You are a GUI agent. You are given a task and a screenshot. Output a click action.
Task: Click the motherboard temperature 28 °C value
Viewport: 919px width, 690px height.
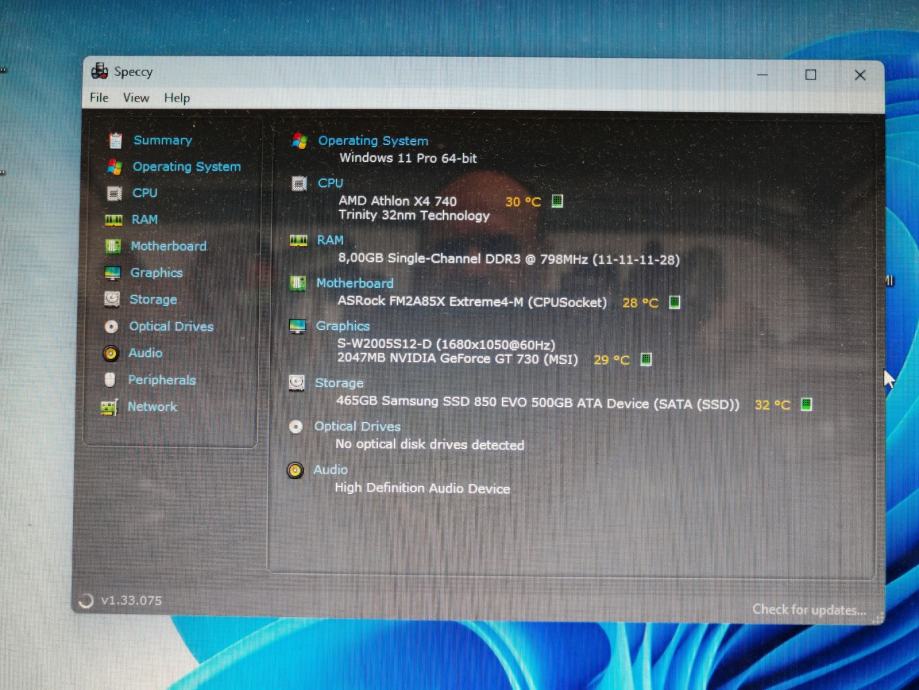click(x=640, y=303)
